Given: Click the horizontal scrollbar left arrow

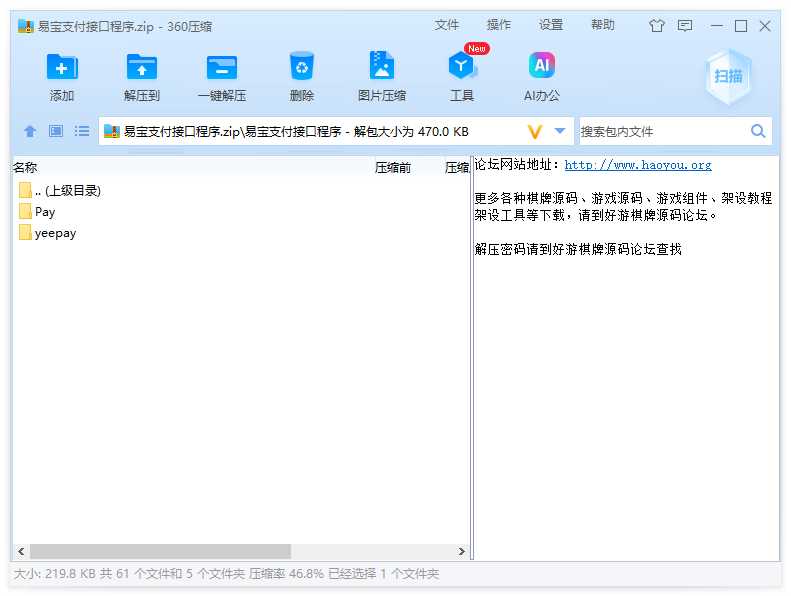Looking at the screenshot, I should point(21,551).
